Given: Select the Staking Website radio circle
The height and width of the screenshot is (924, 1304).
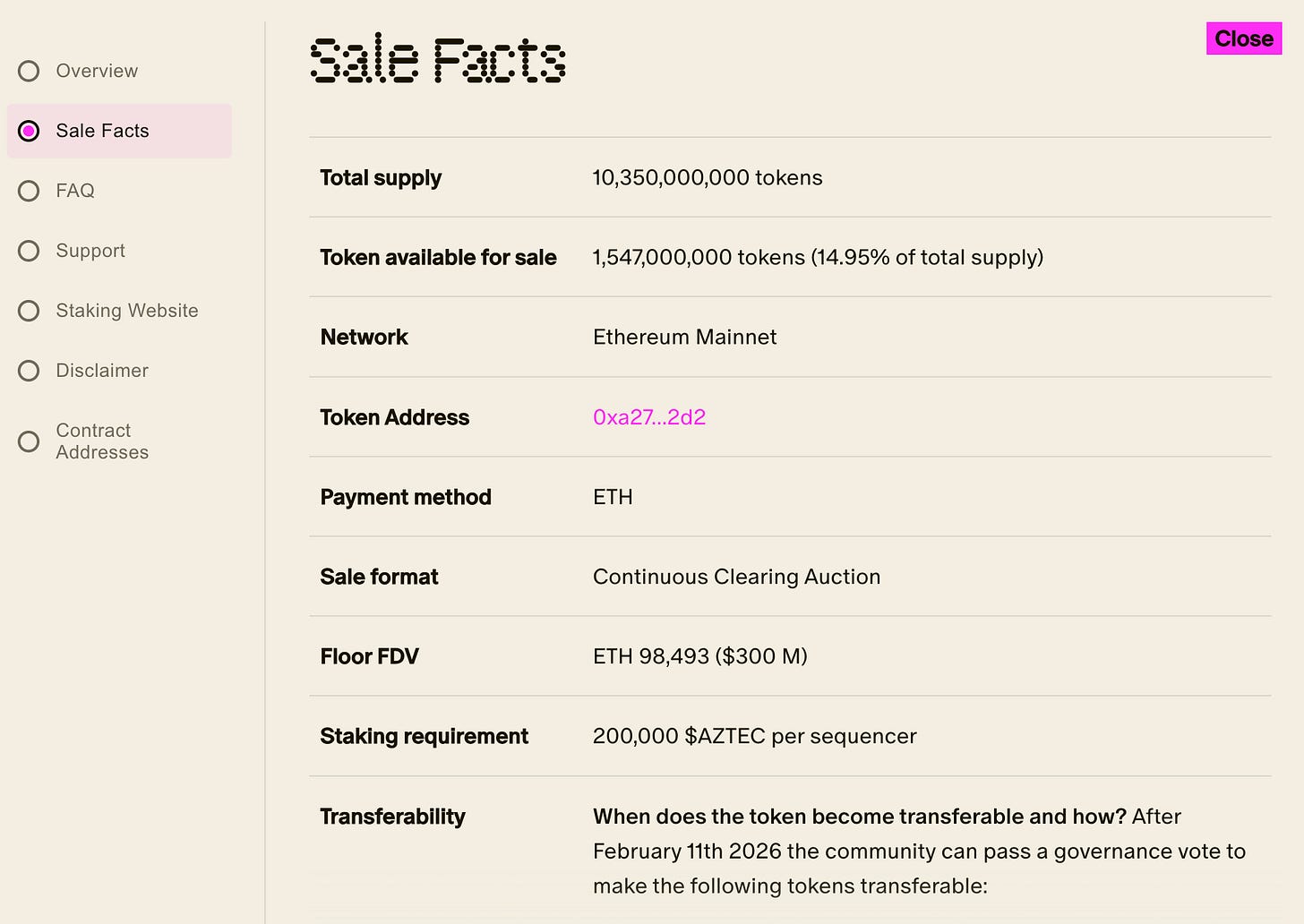Looking at the screenshot, I should tap(29, 311).
